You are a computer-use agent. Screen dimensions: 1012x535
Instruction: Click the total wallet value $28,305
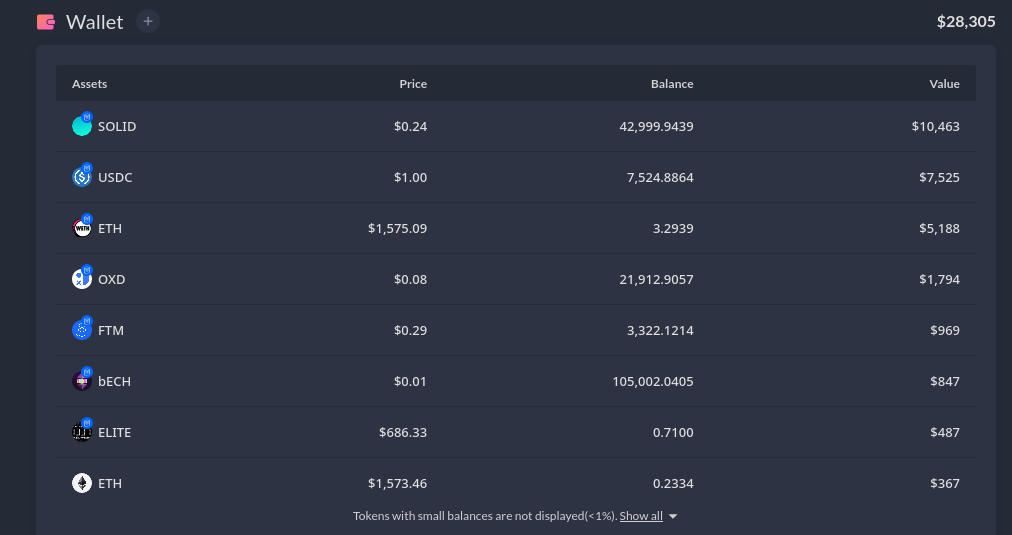[966, 22]
